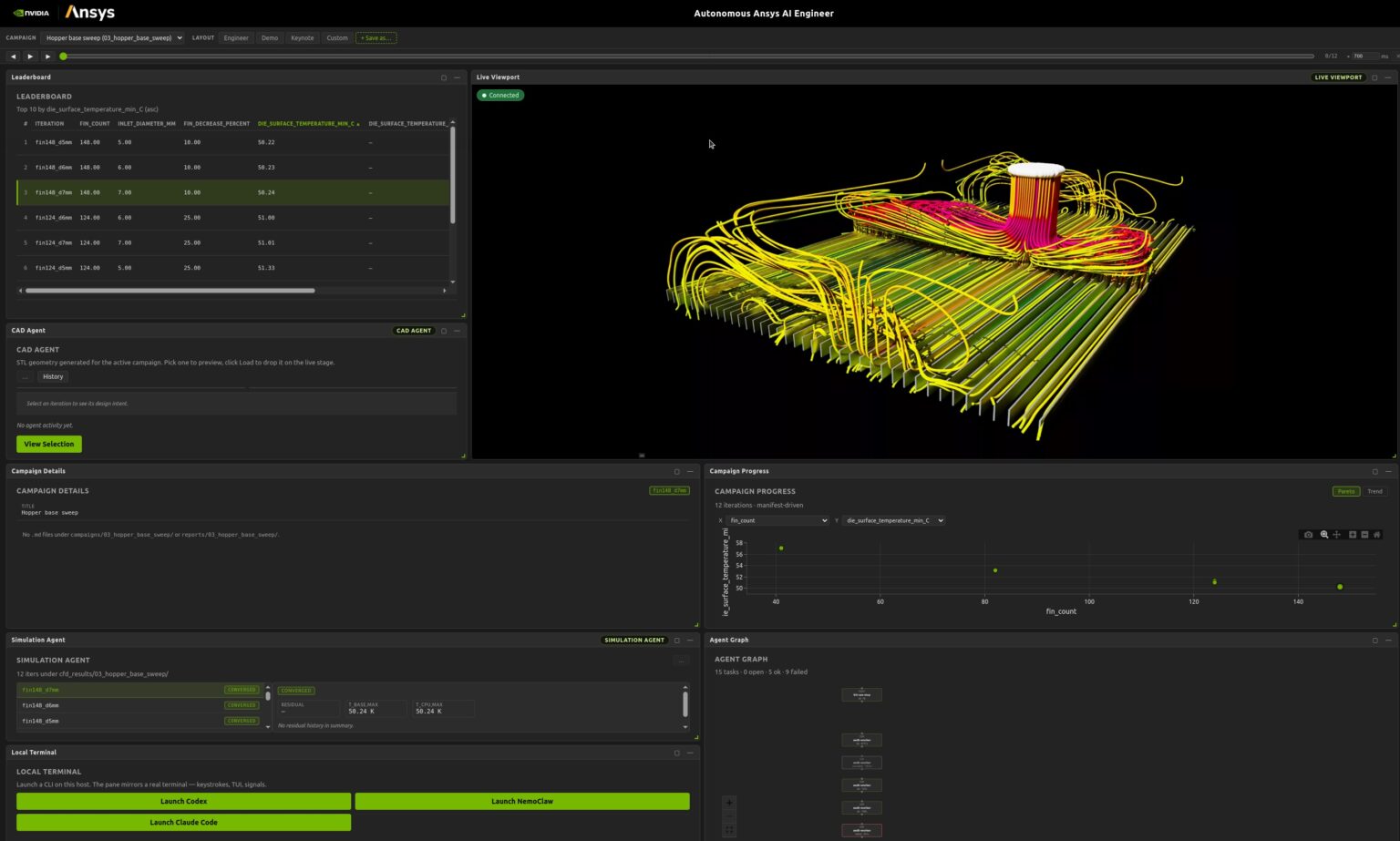The image size is (1400, 841).
Task: Select the Engineer layout
Action: (236, 38)
